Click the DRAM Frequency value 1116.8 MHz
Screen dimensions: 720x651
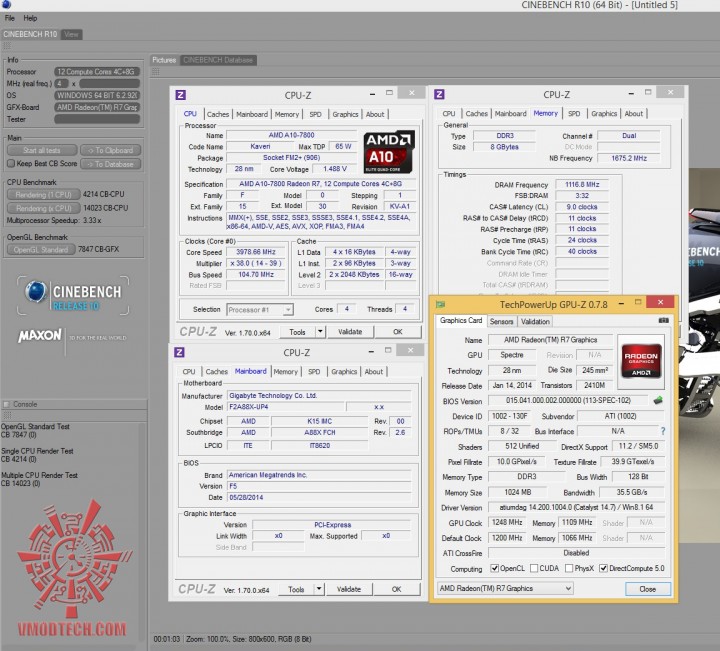pyautogui.click(x=582, y=185)
